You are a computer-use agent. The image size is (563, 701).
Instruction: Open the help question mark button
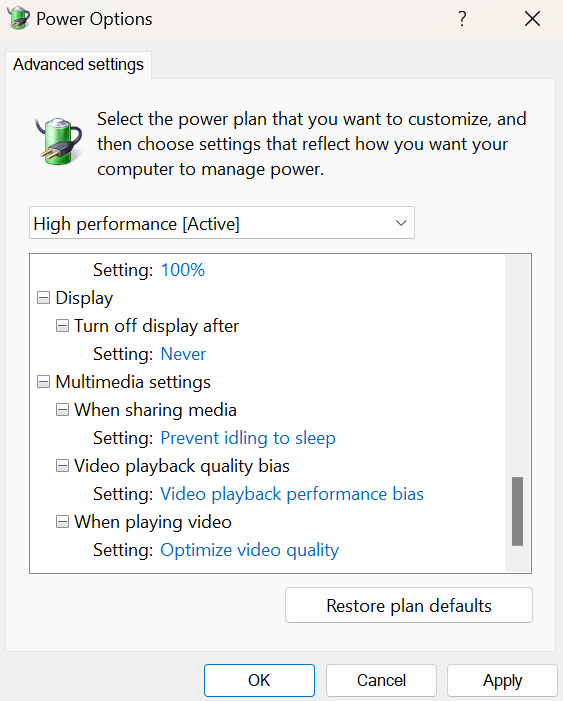pyautogui.click(x=462, y=19)
